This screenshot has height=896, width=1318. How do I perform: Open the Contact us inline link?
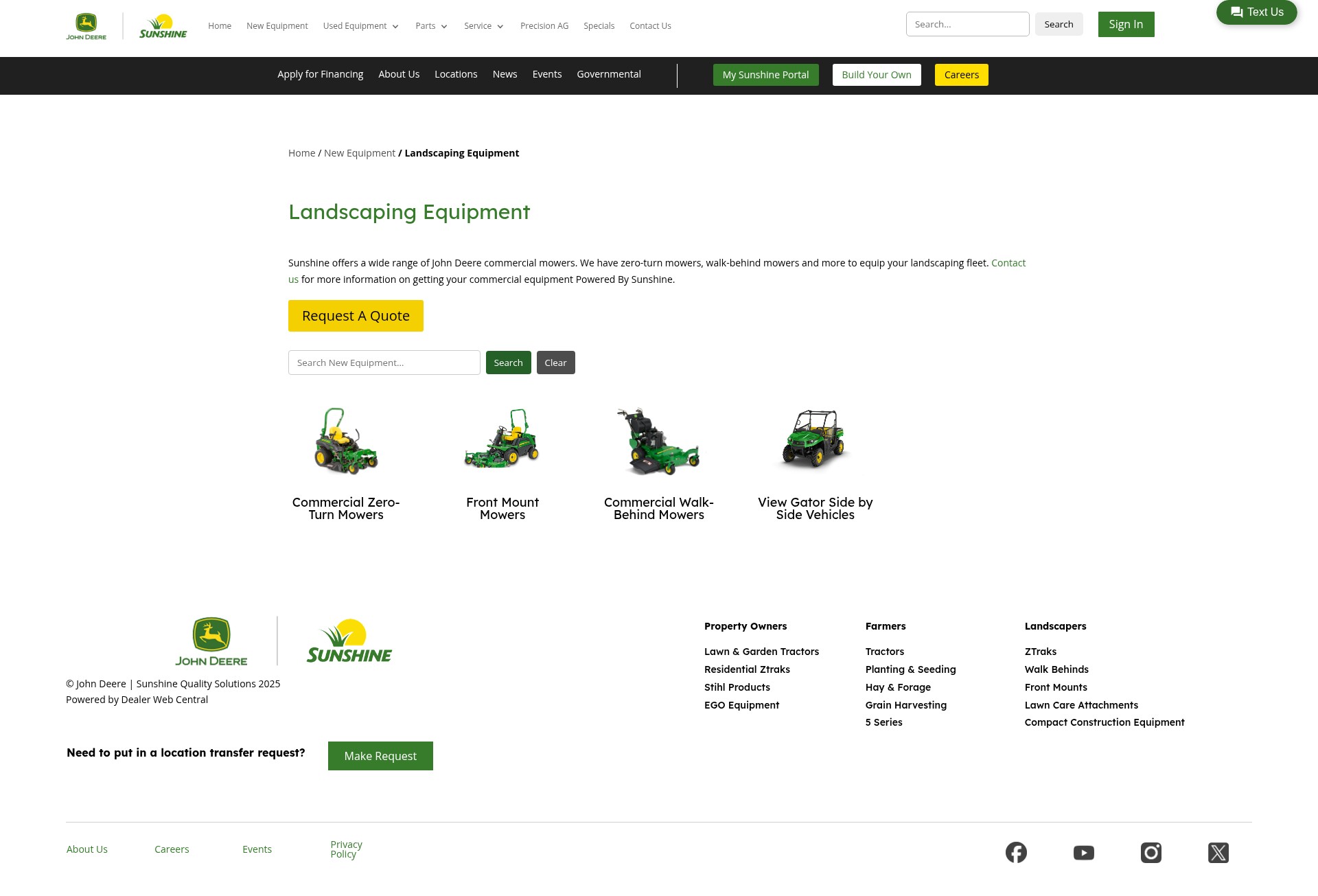coord(1008,263)
